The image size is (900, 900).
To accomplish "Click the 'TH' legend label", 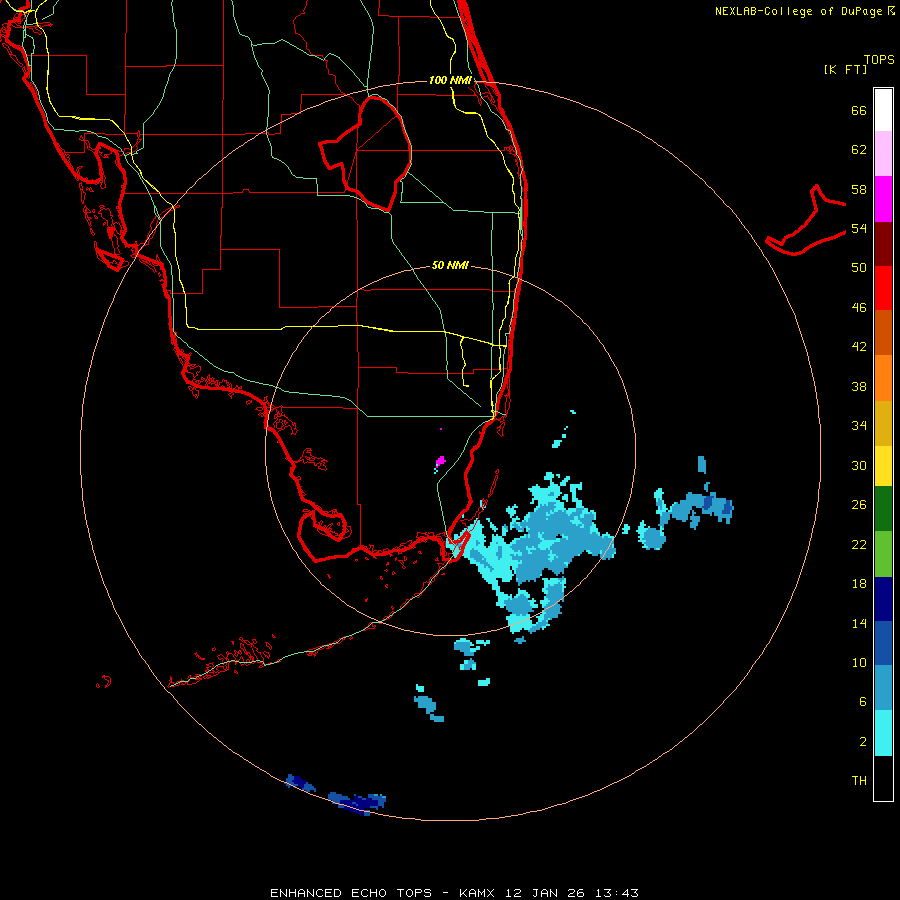I will [x=859, y=781].
